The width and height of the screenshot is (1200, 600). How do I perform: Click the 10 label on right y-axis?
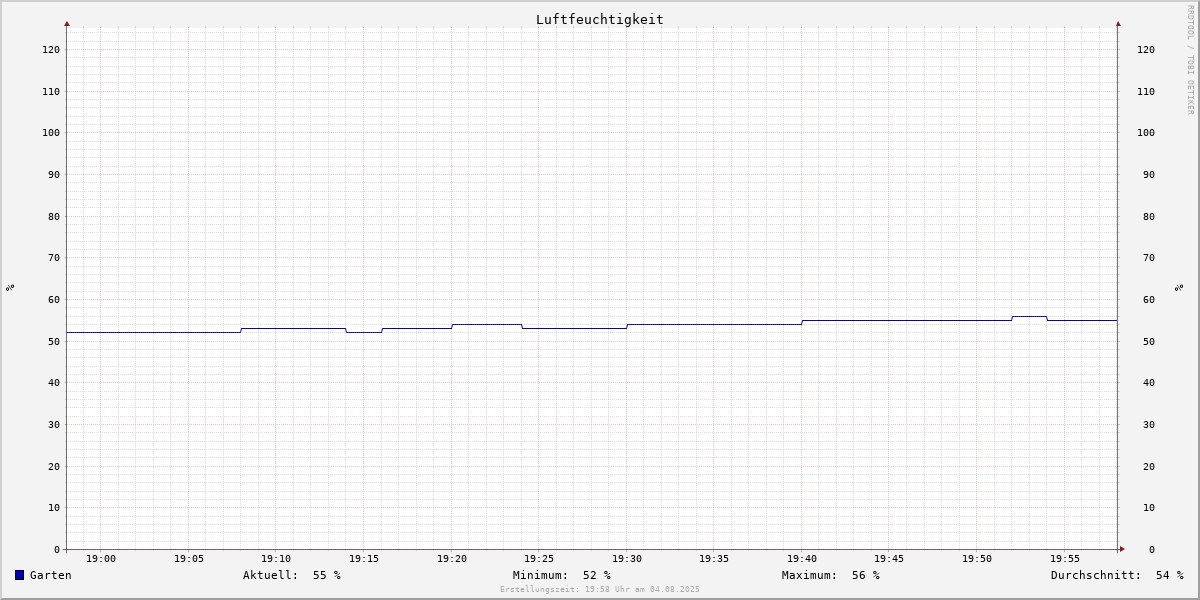pos(1149,507)
